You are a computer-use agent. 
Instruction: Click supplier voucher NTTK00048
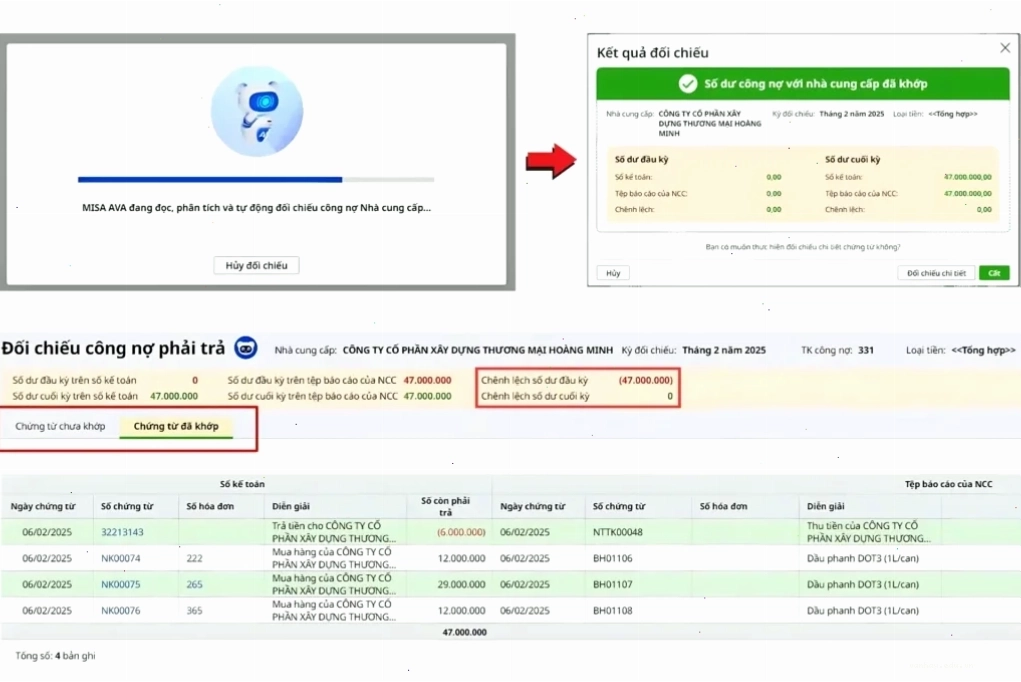618,532
